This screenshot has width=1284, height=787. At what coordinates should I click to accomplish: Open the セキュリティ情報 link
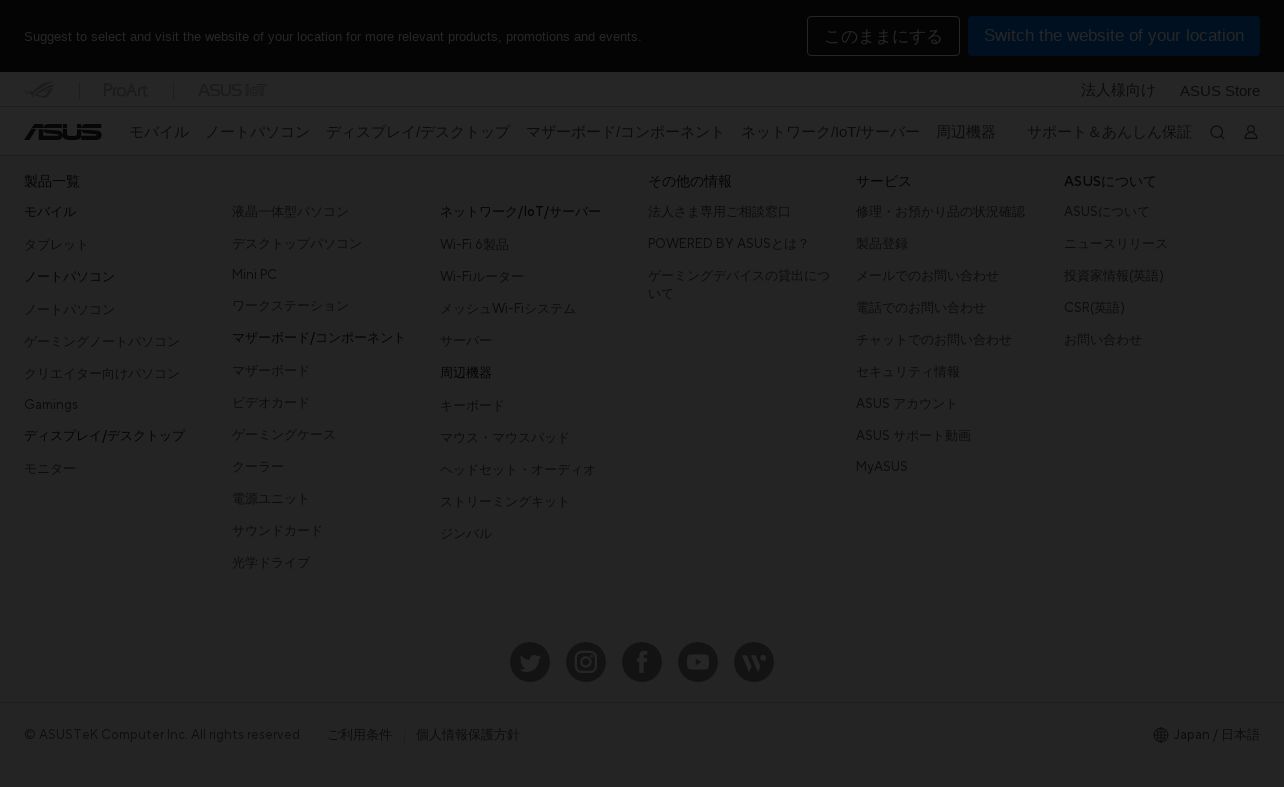pos(908,372)
